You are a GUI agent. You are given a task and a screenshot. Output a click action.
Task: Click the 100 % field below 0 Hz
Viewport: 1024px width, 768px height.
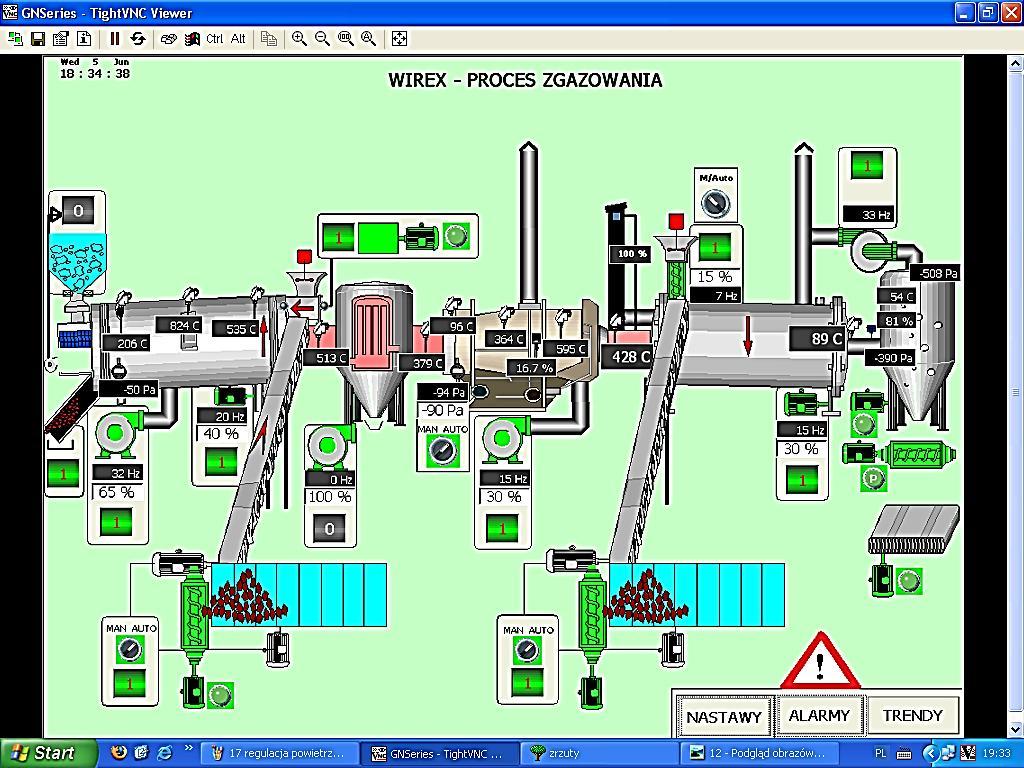click(x=330, y=497)
